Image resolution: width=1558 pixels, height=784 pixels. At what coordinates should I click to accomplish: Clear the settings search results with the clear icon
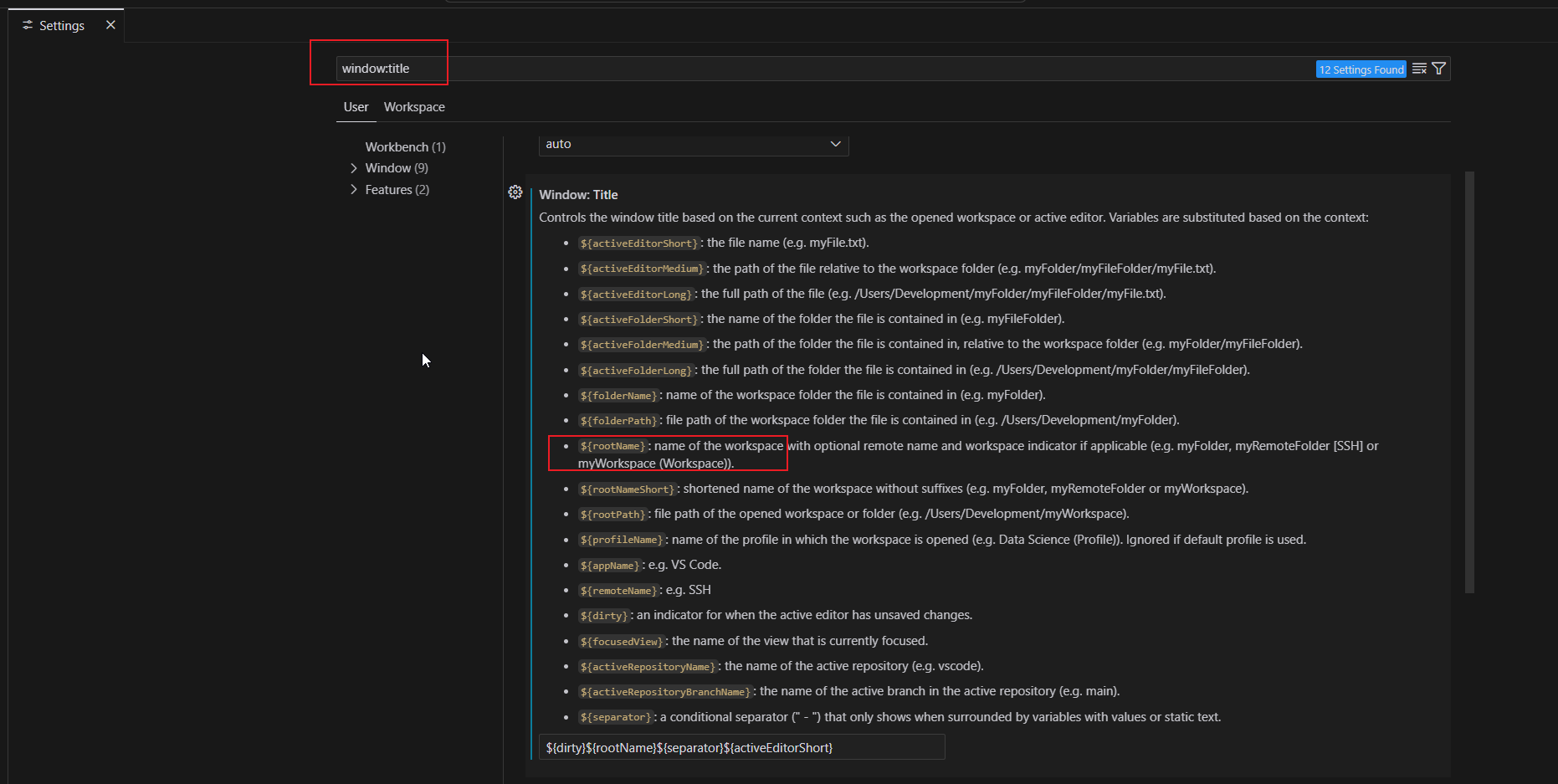coord(1419,69)
